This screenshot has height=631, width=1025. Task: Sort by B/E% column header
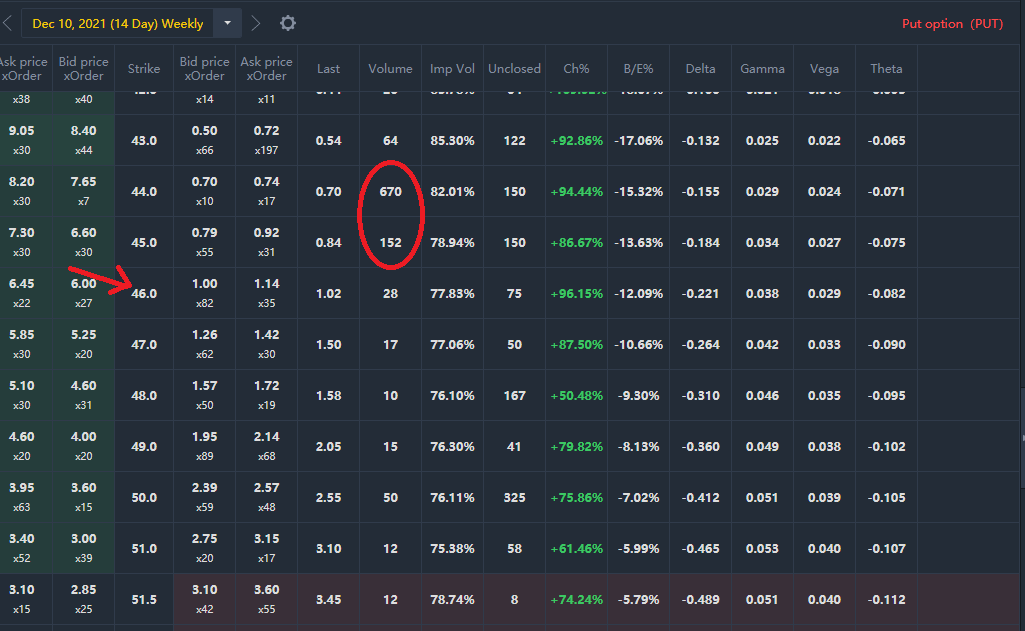pos(638,69)
